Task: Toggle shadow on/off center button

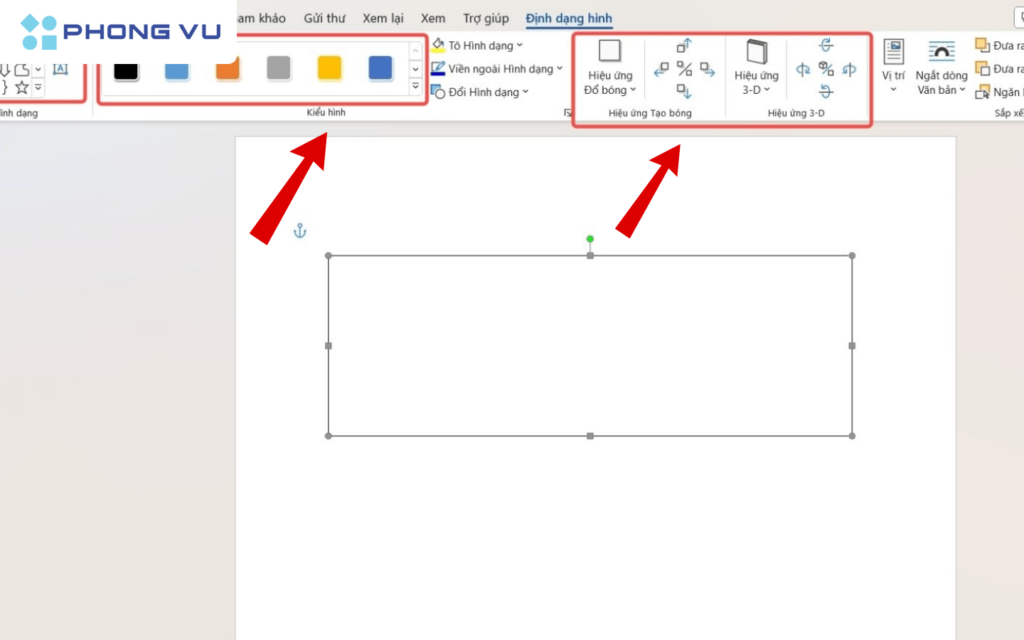Action: [x=684, y=69]
